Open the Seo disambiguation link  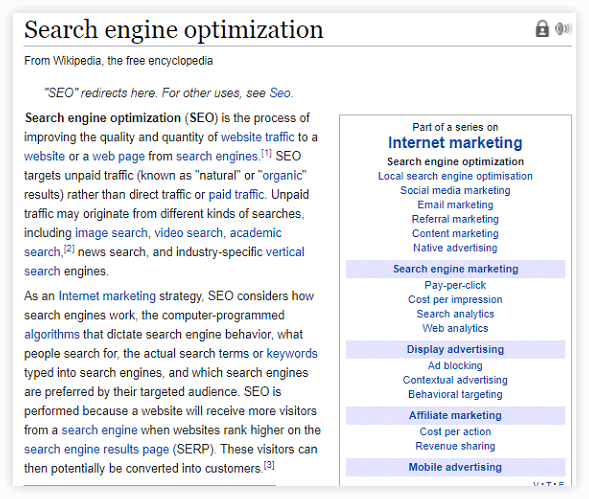(x=280, y=93)
